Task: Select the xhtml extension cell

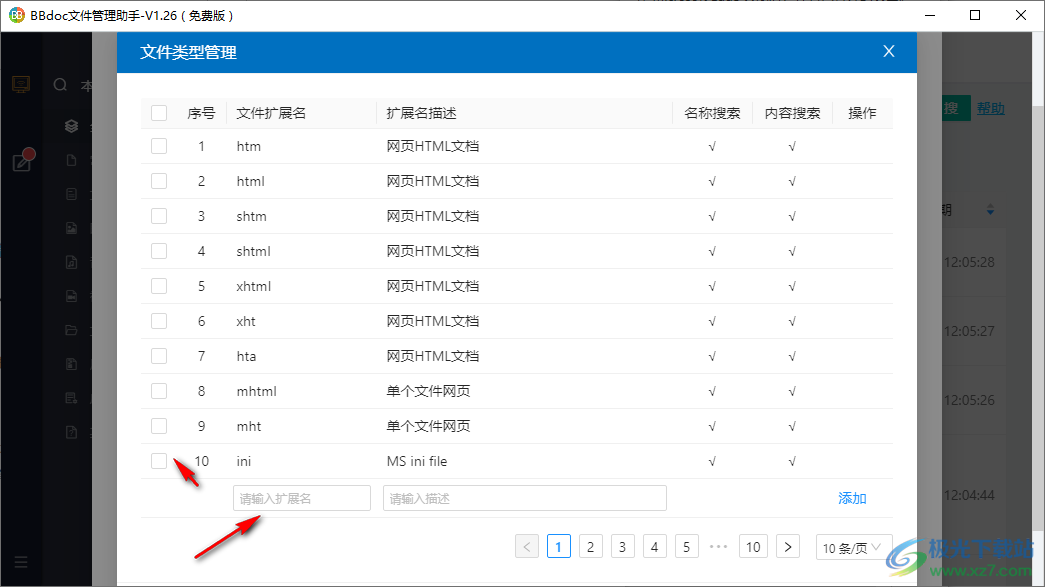Action: [x=254, y=286]
